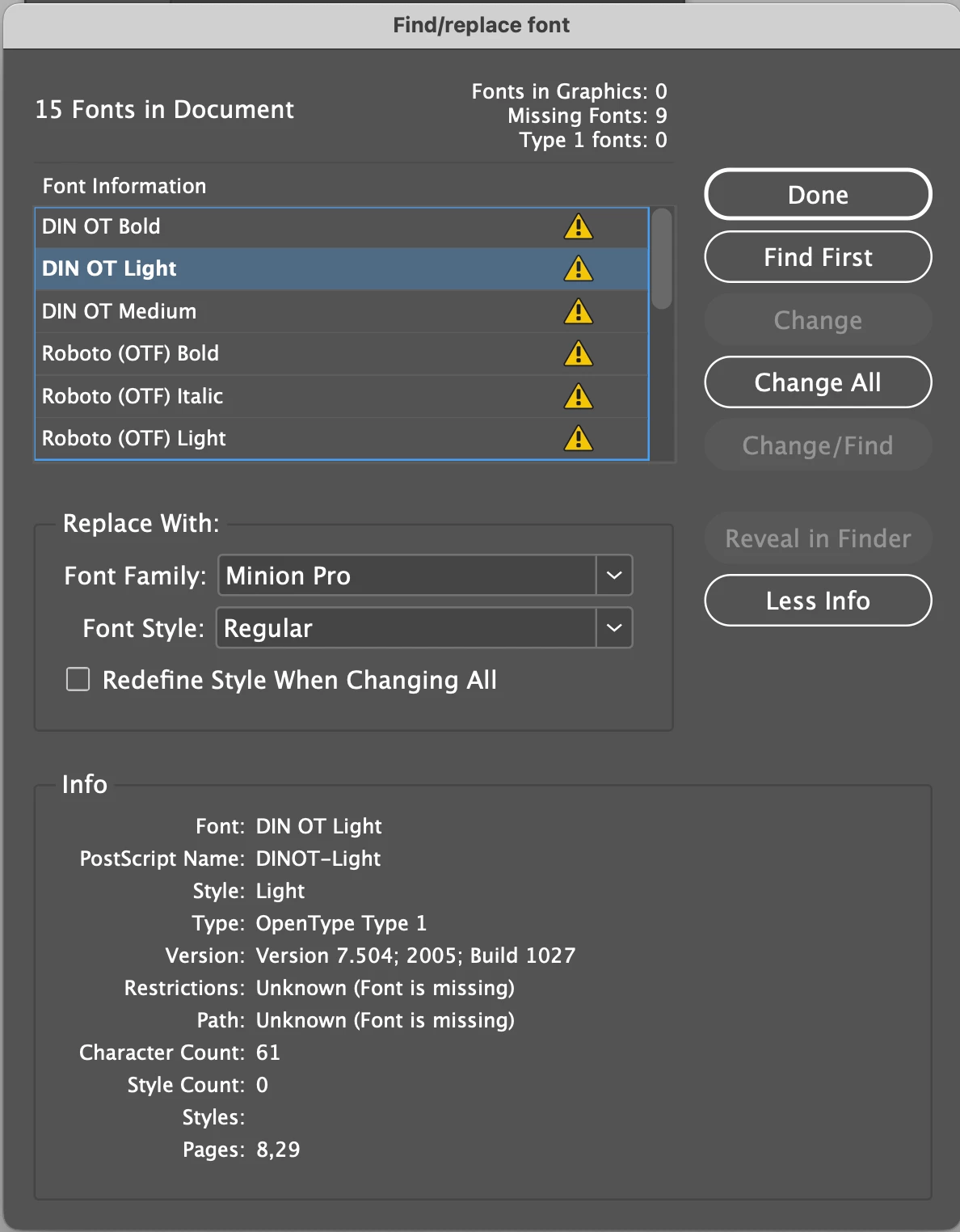Click the Less Info button
The image size is (960, 1232).
[x=818, y=601]
